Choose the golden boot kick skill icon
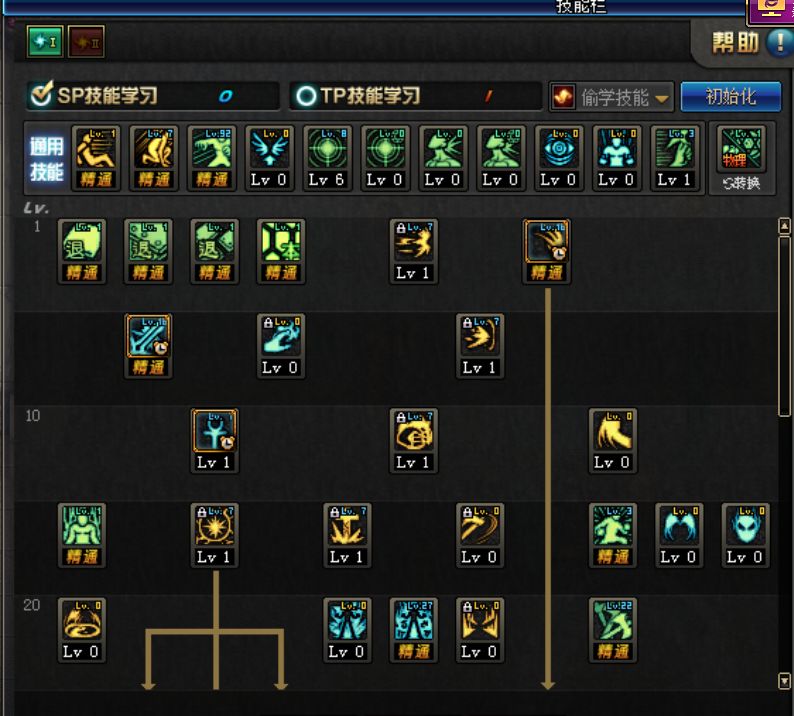 (x=612, y=432)
